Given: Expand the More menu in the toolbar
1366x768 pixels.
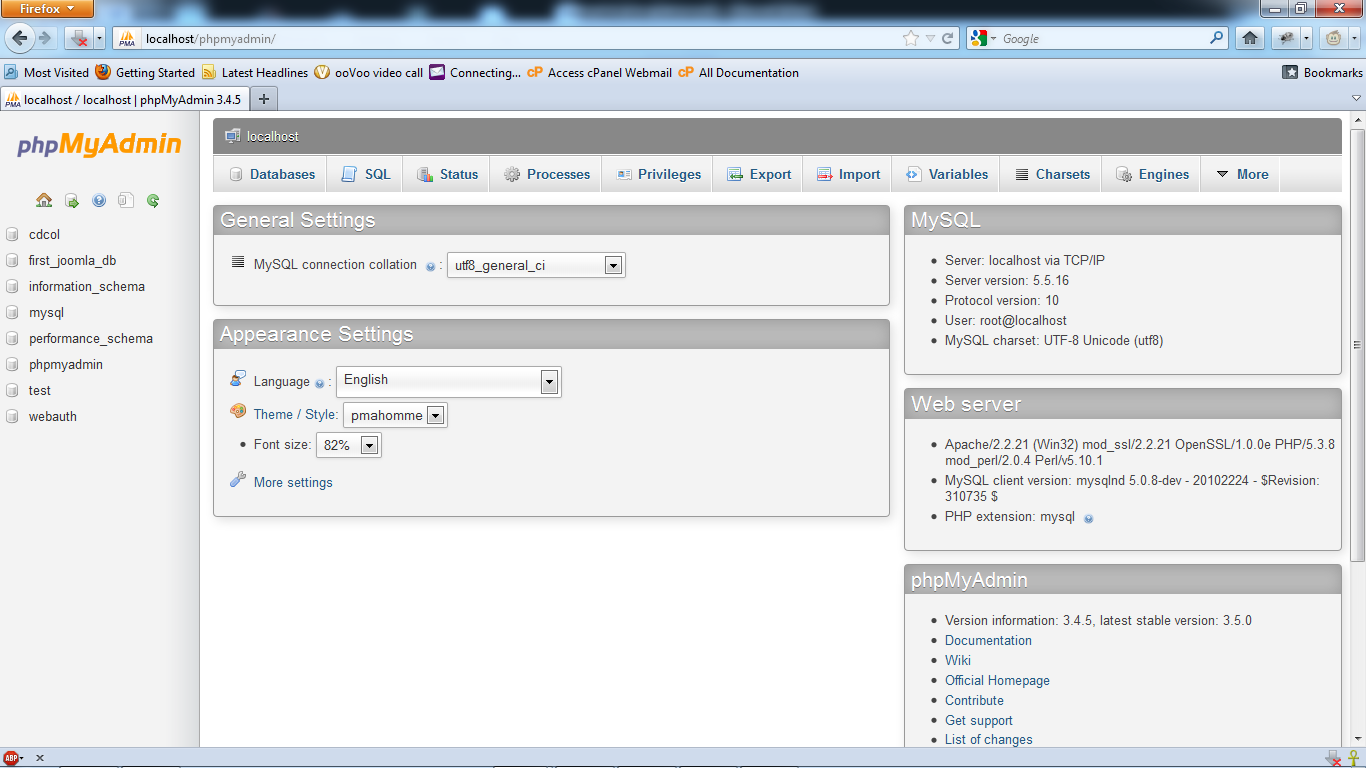Looking at the screenshot, I should tap(1240, 173).
